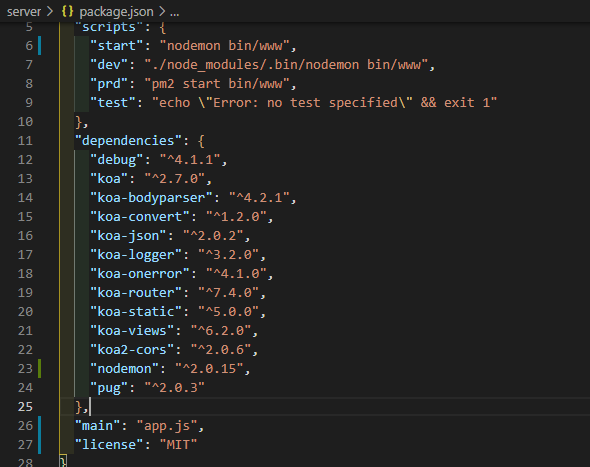
Task: Click the "dev" key text
Action: (x=109, y=65)
